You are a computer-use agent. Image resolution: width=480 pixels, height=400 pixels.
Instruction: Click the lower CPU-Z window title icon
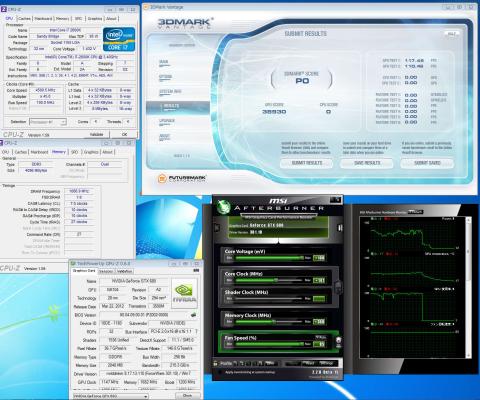[x=2, y=143]
